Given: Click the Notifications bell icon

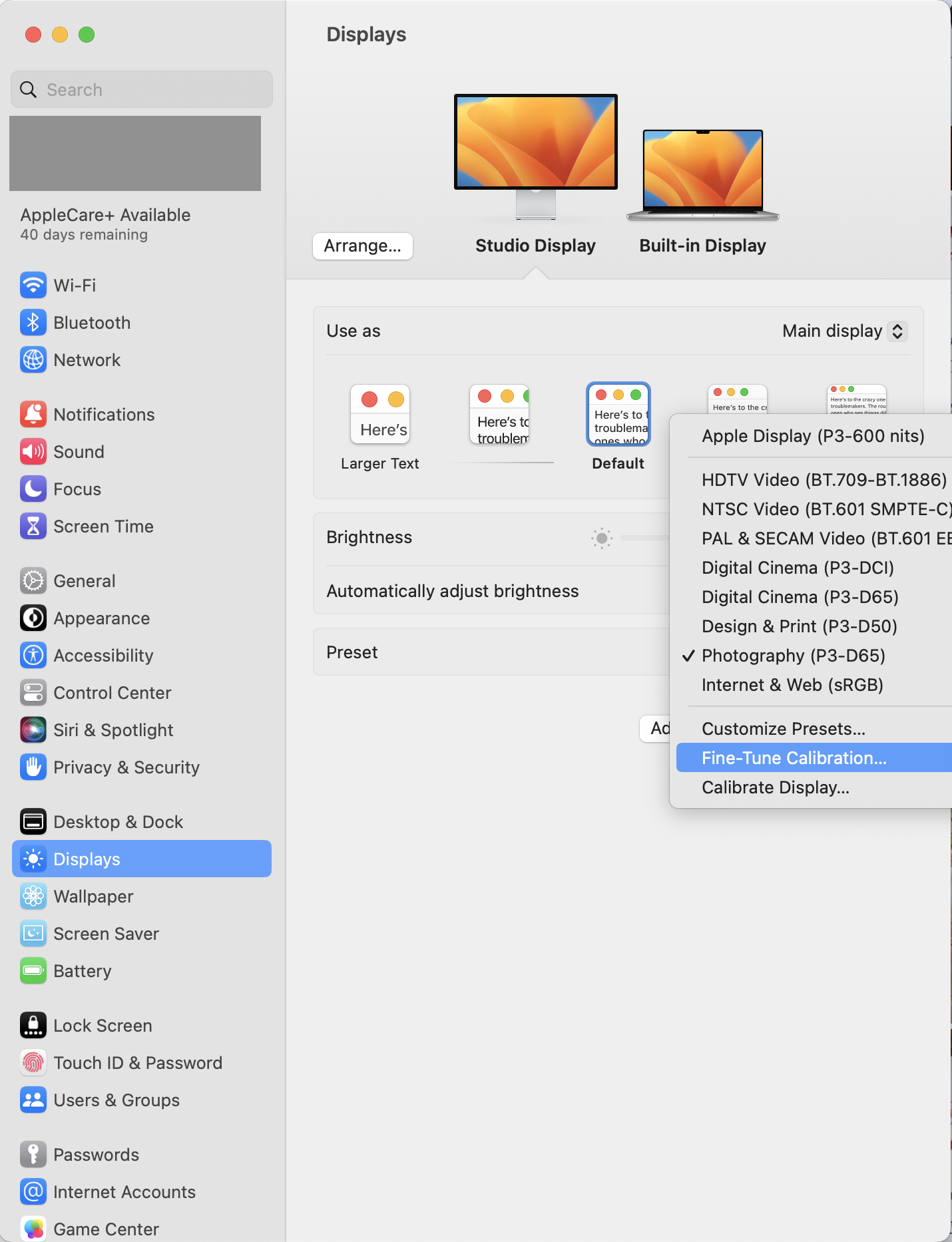Looking at the screenshot, I should [33, 415].
